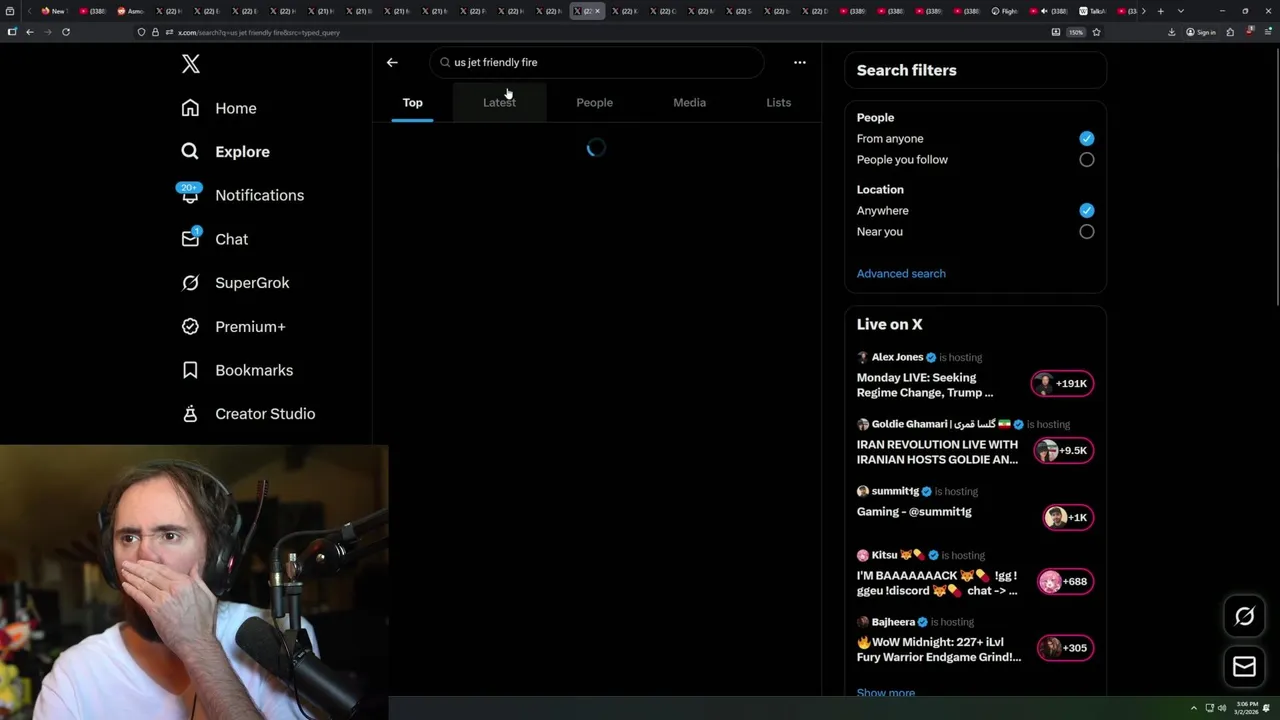The image size is (1280, 720).
Task: Open Bookmarks in the sidebar
Action: coord(238,370)
